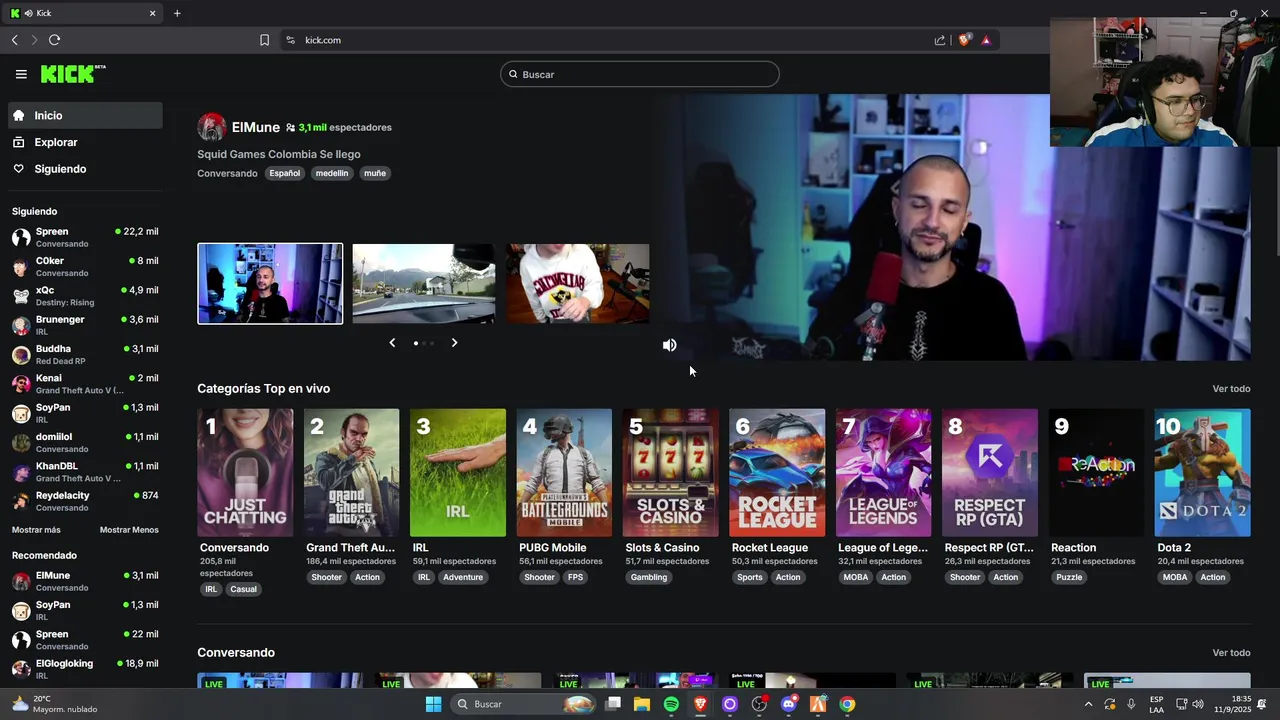Viewport: 1280px width, 720px height.
Task: Open File Explorer from taskbar
Action: tap(642, 704)
